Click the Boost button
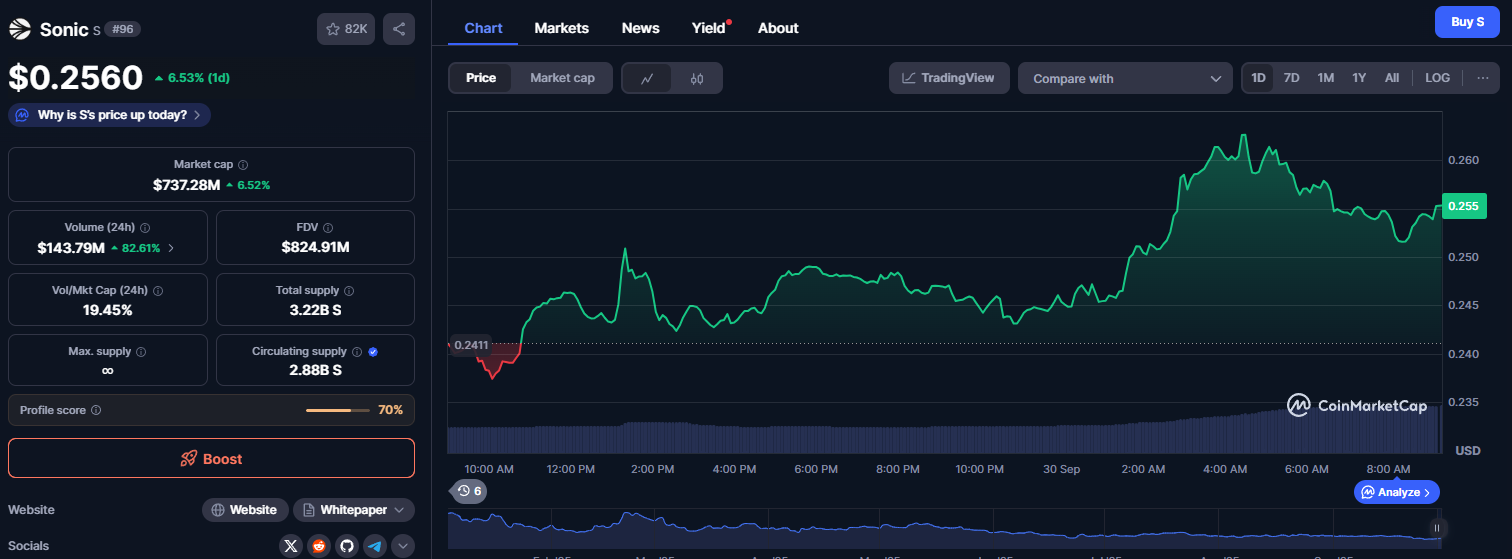1512x559 pixels. (x=211, y=458)
